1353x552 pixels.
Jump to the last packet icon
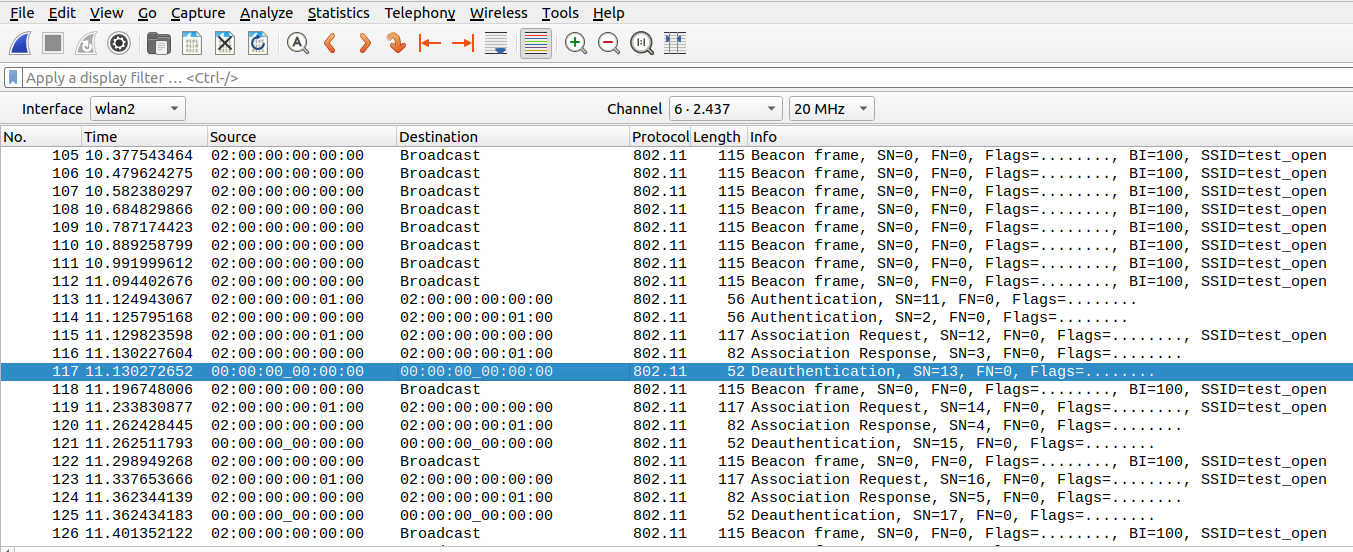point(462,43)
